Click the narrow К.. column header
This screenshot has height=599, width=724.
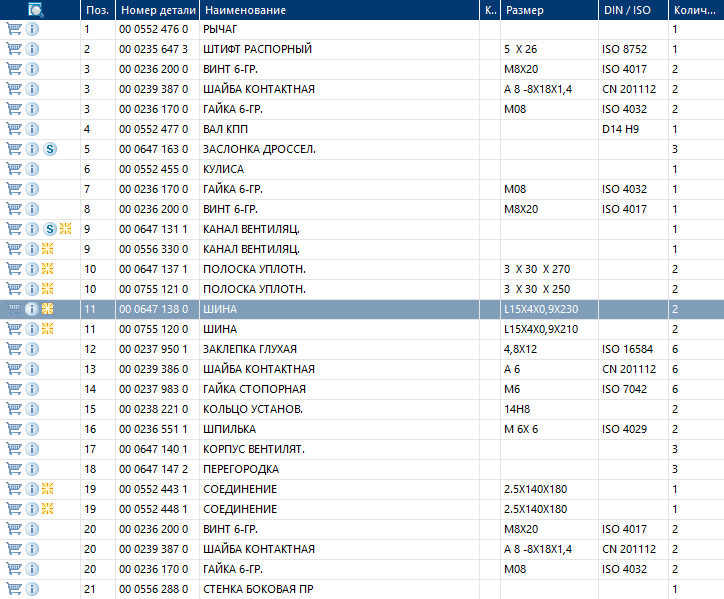(490, 10)
